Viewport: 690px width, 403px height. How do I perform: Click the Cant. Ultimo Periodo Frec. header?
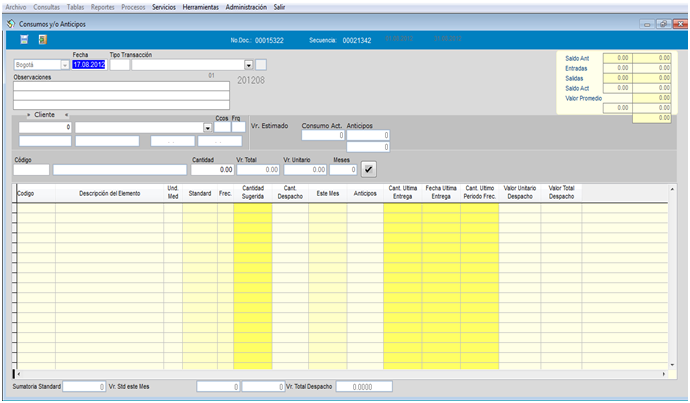[x=480, y=193]
